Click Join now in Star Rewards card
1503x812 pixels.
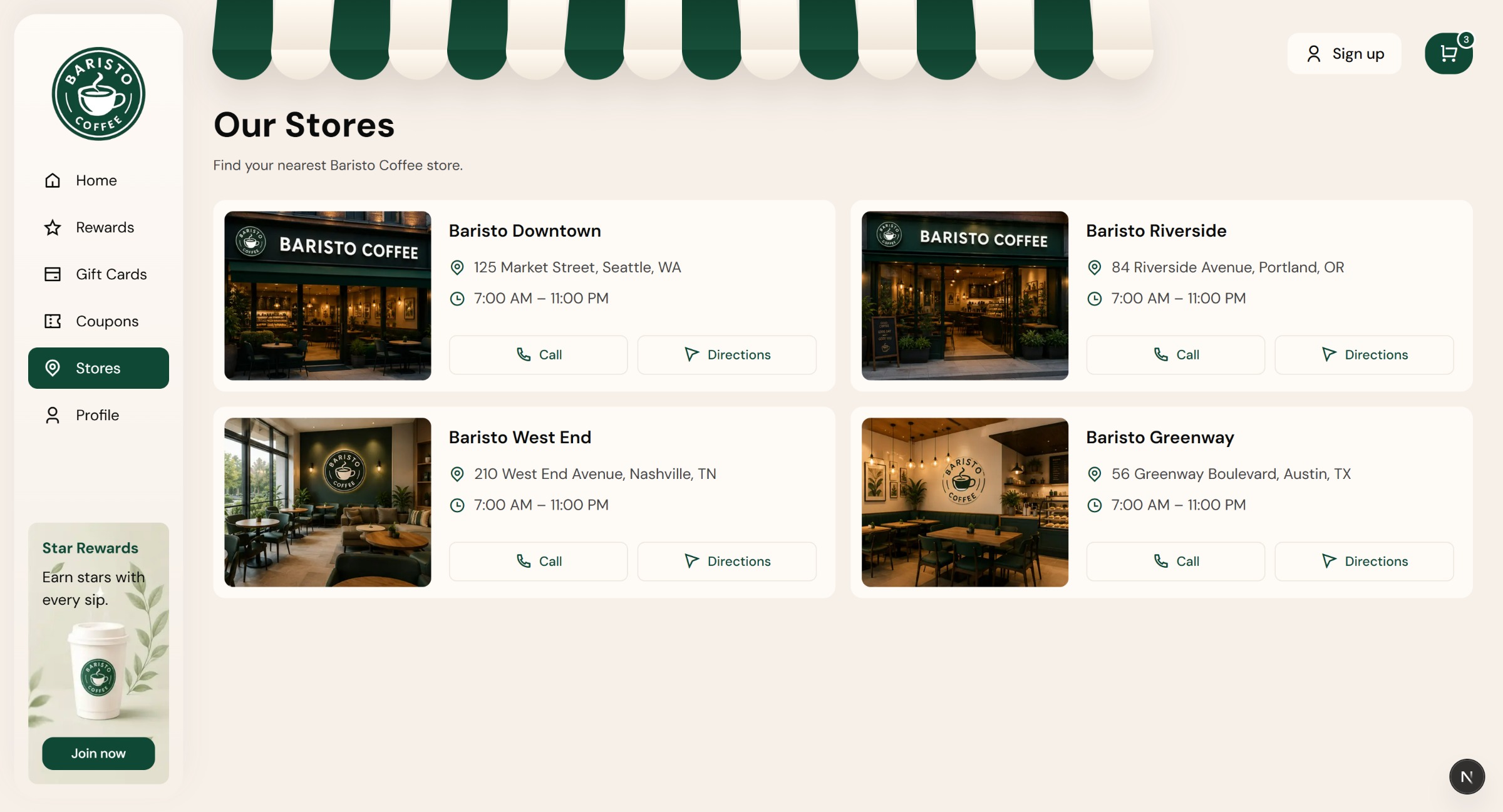coord(98,753)
